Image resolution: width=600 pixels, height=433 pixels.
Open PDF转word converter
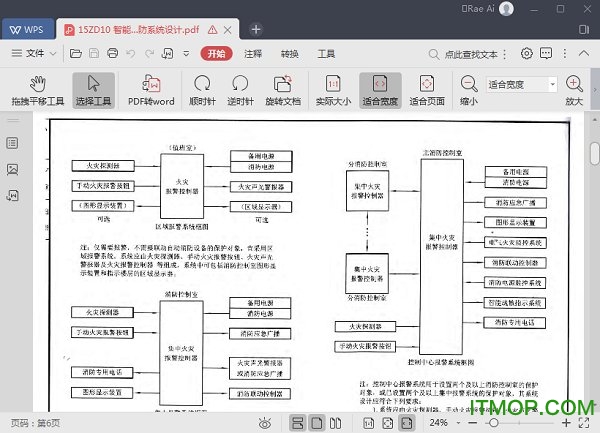coord(151,91)
